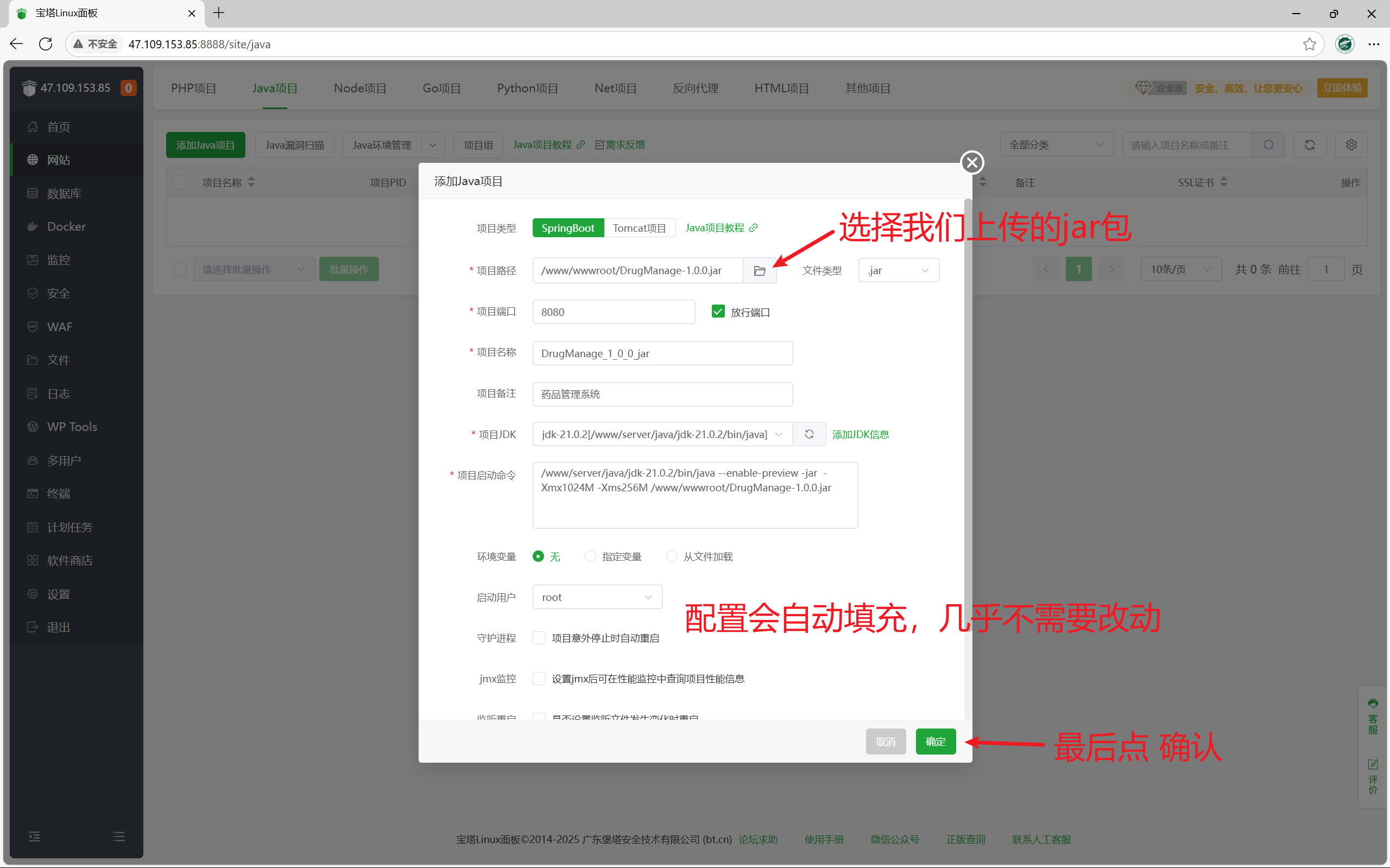Open the 监控 monitoring sidebar icon
The width and height of the screenshot is (1390, 868).
(x=58, y=259)
